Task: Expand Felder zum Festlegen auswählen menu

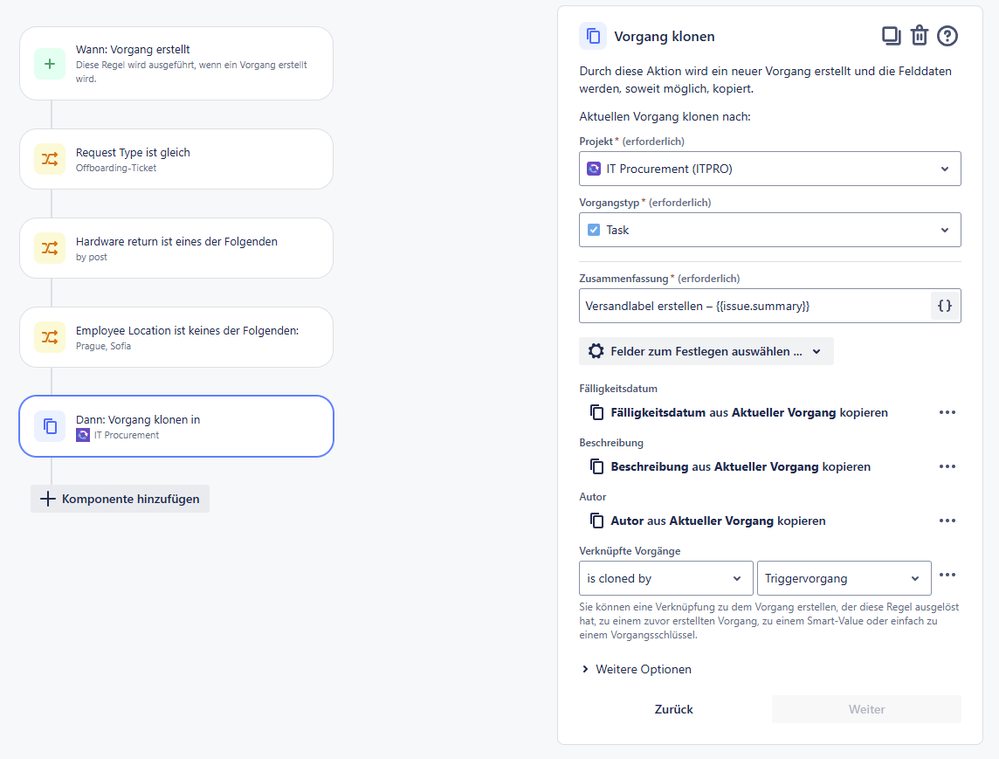Action: [705, 351]
